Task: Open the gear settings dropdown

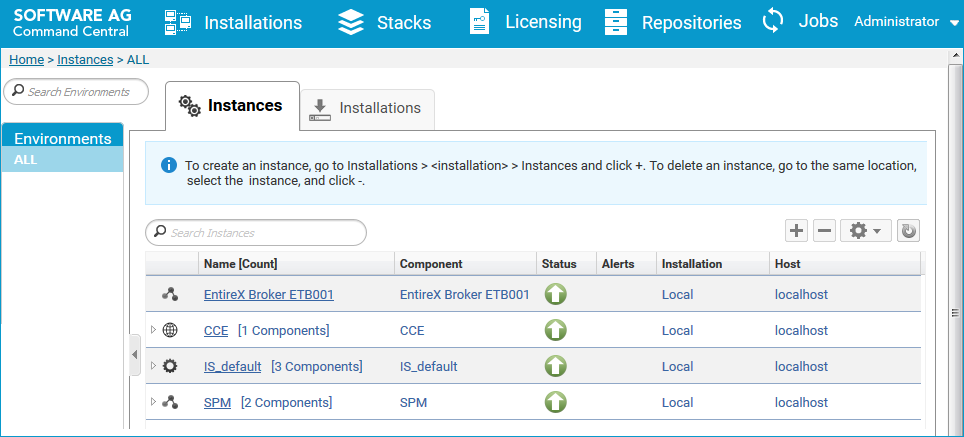Action: click(866, 231)
